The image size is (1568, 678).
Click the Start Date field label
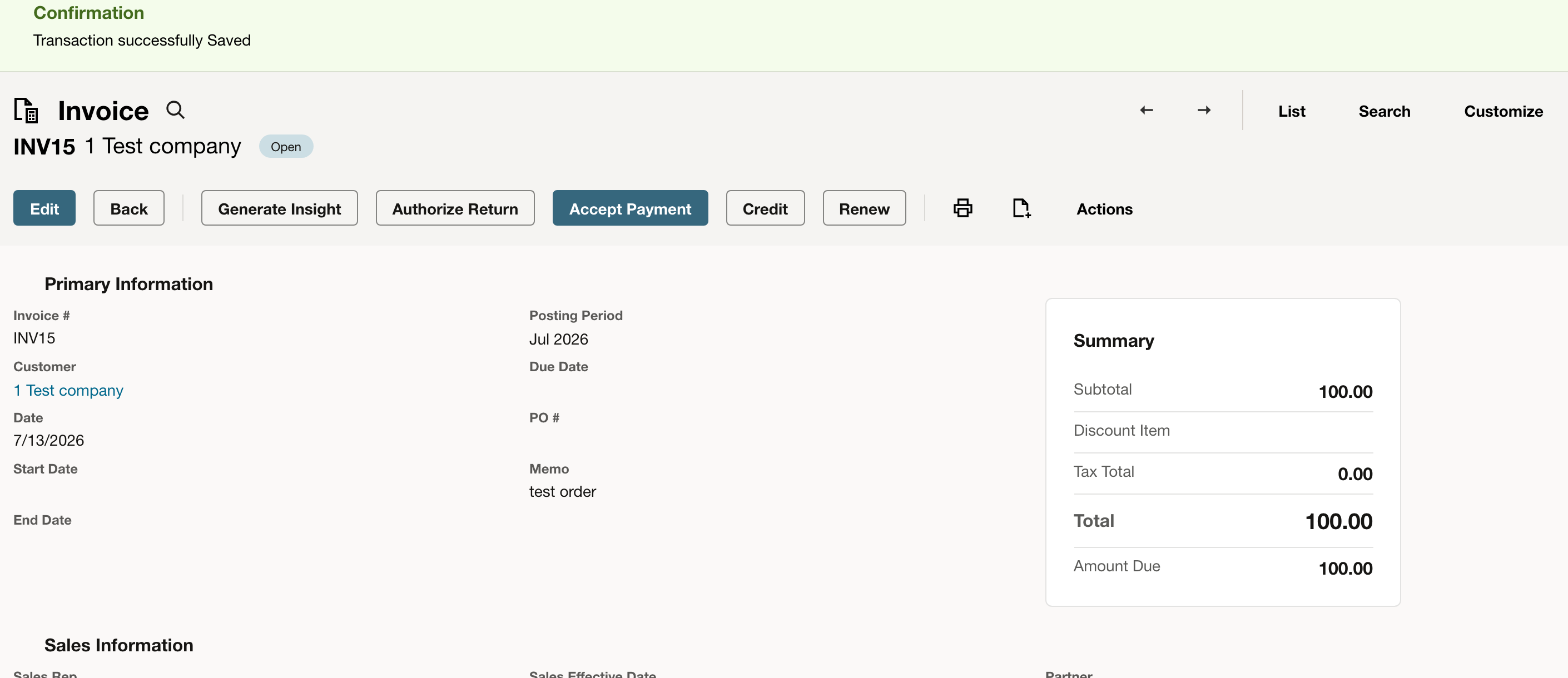45,468
